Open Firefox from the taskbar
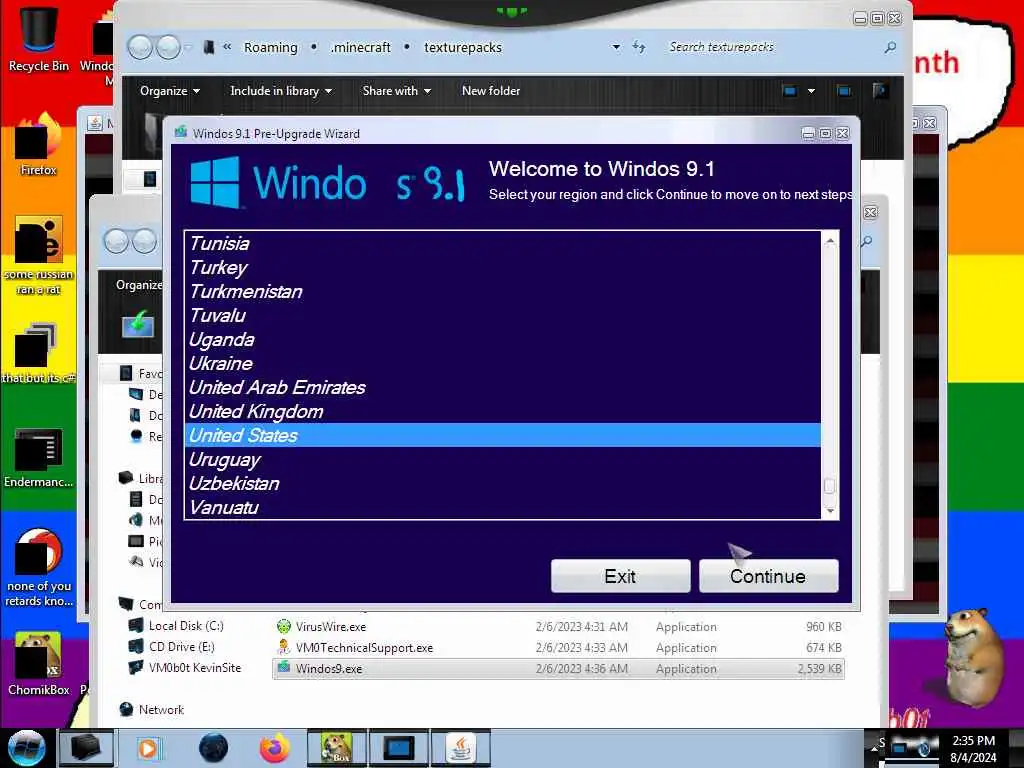 coord(275,748)
